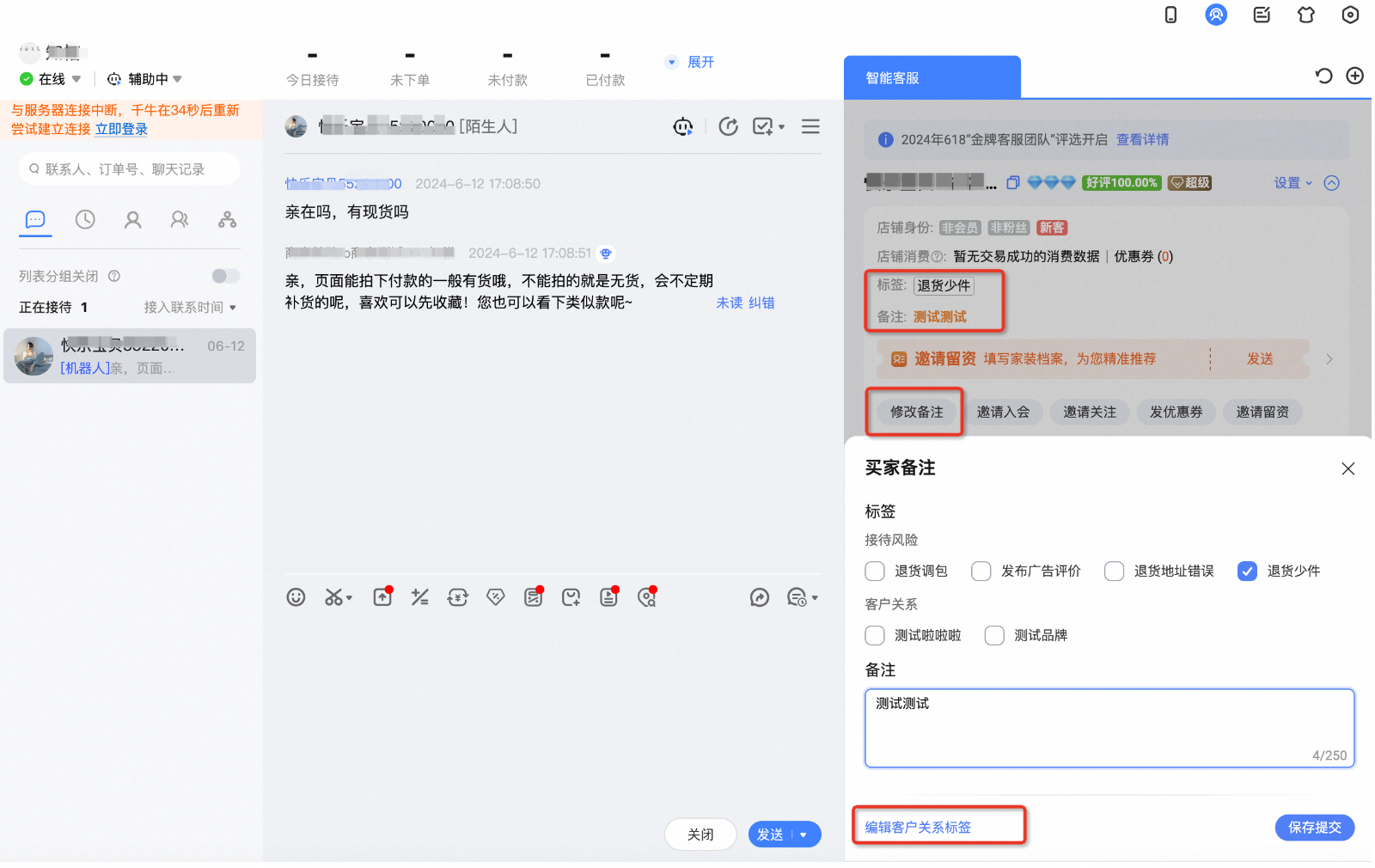The width and height of the screenshot is (1375, 868).
Task: Collapse buyer info with the up chevron
Action: point(1332,183)
